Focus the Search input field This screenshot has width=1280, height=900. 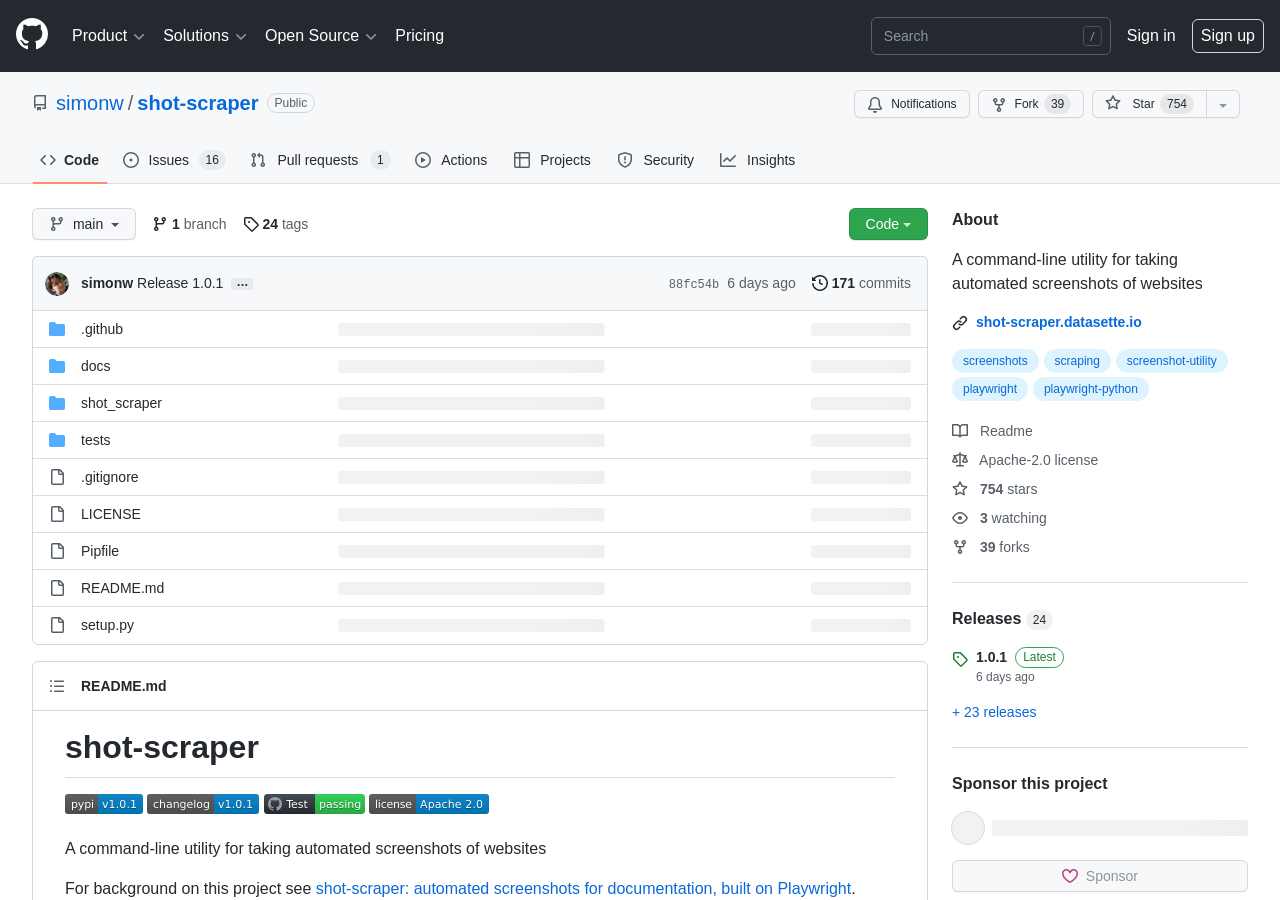[980, 36]
